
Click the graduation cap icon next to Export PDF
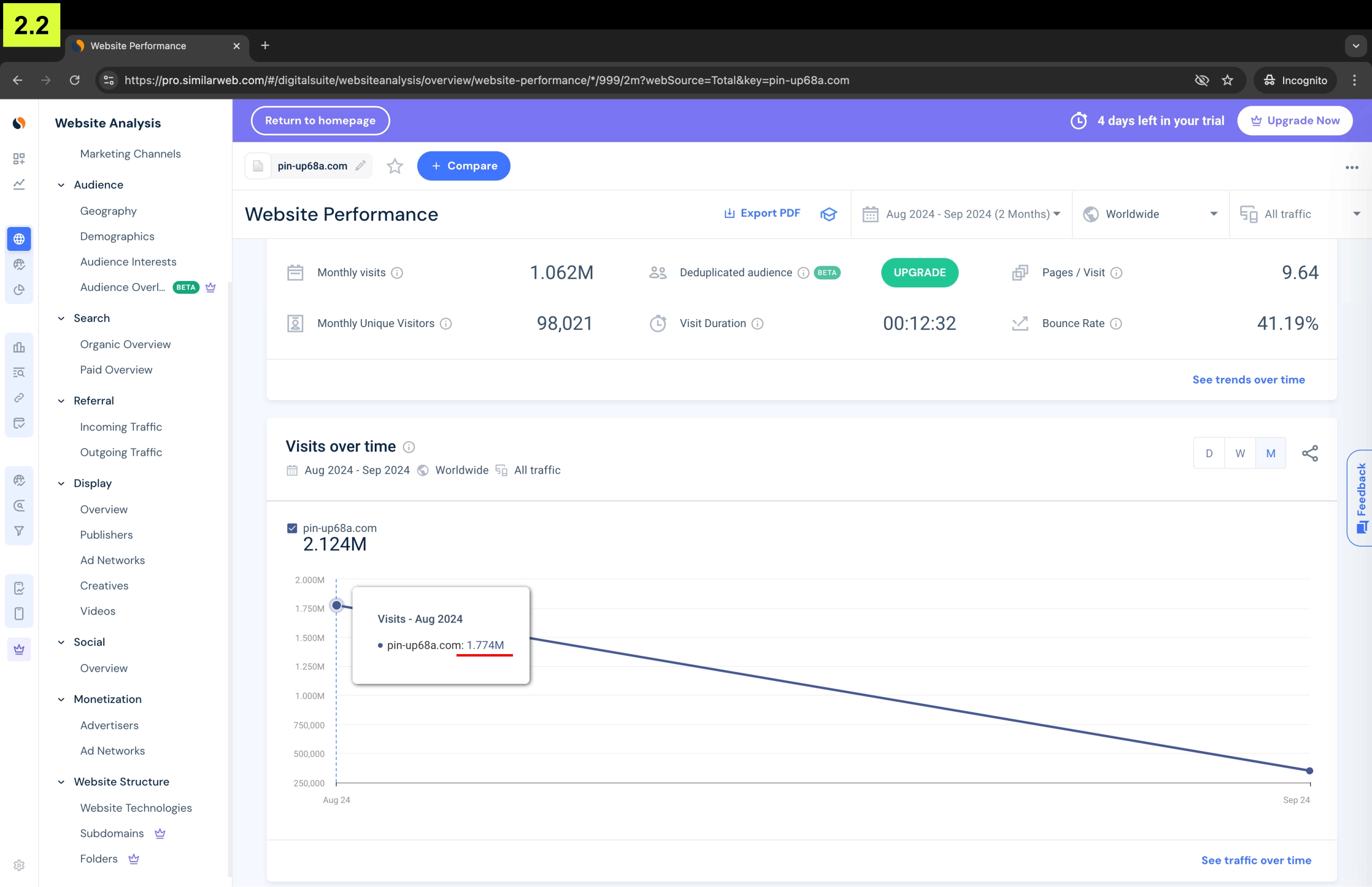coord(828,214)
